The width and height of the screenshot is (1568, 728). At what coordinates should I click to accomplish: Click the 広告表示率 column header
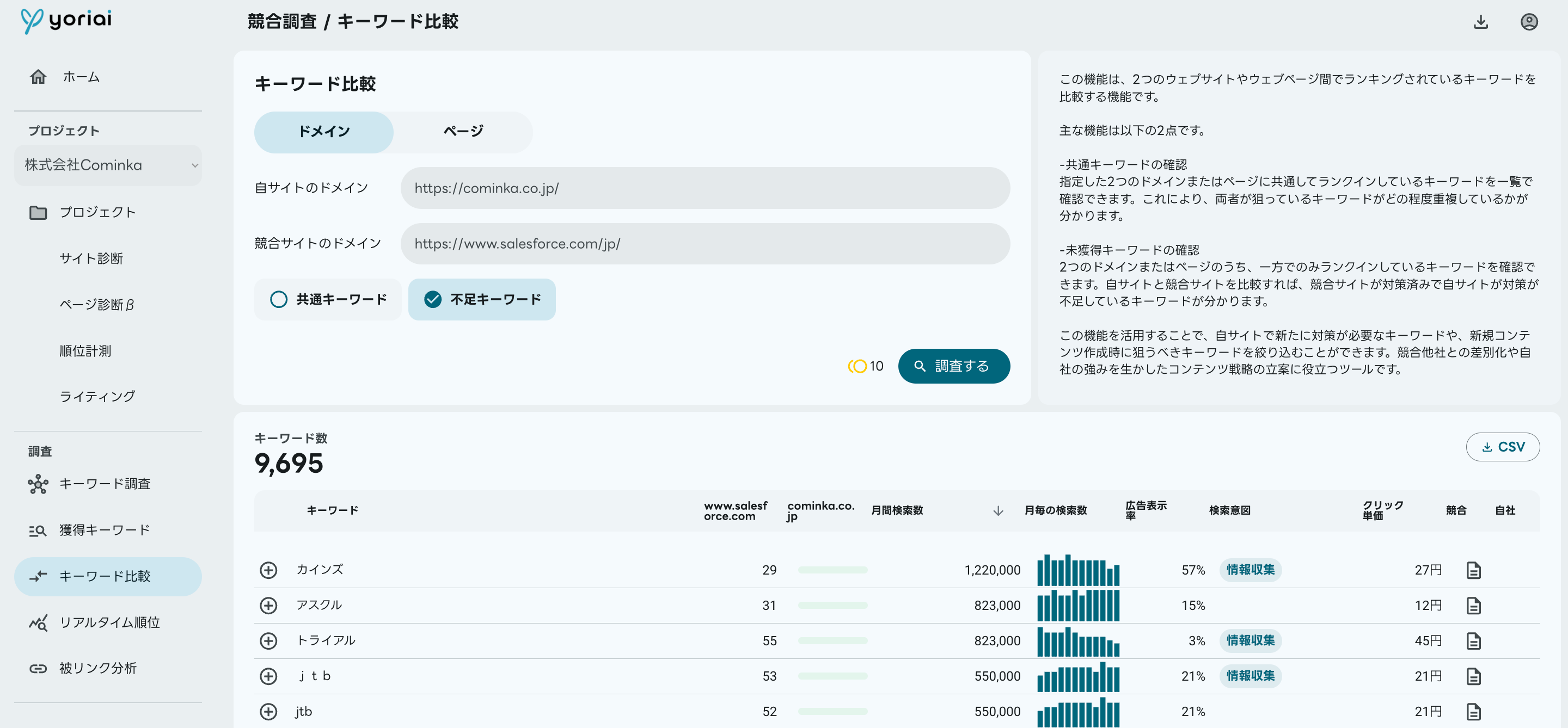coord(1146,510)
